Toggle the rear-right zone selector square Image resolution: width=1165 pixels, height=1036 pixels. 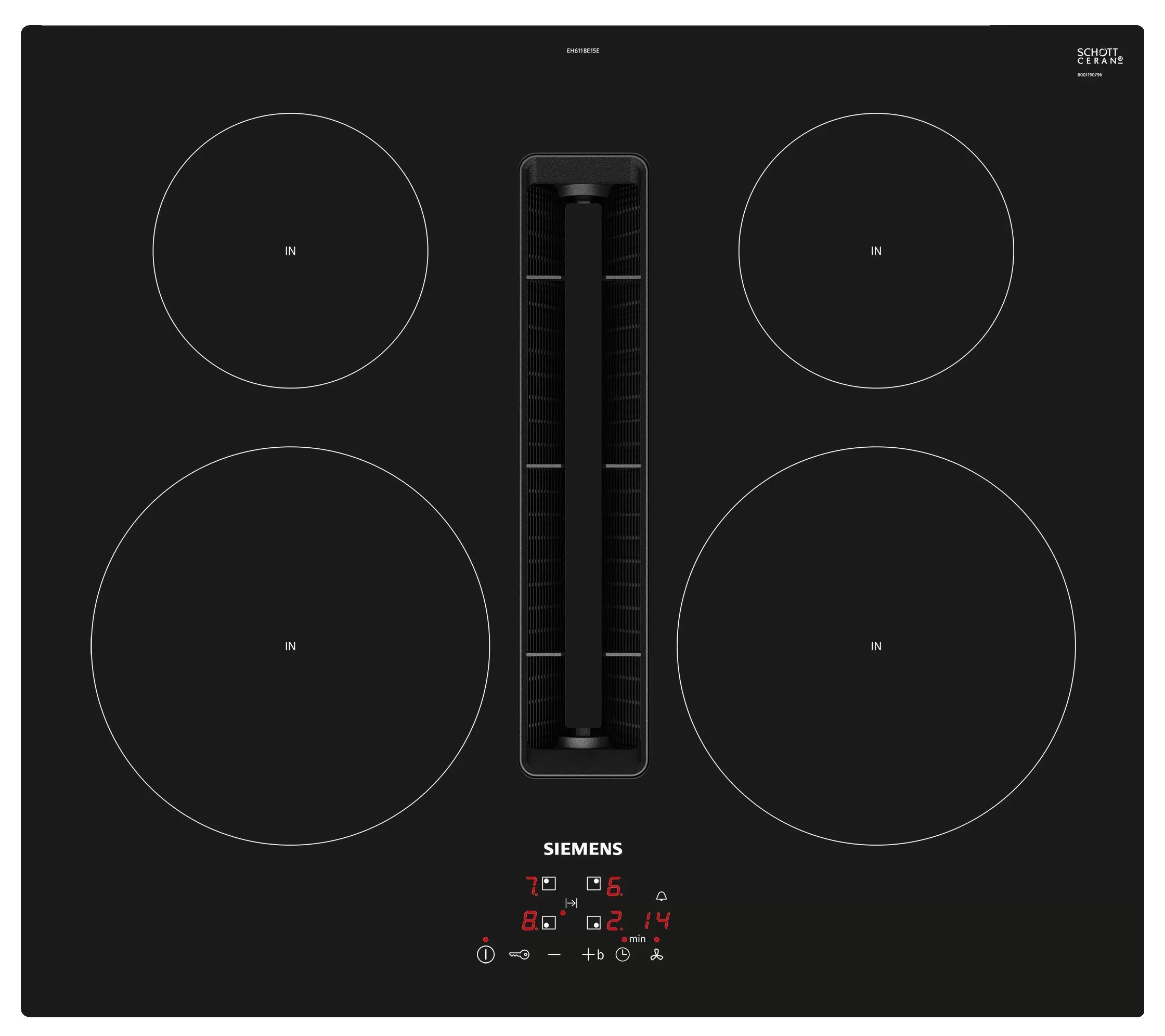pyautogui.click(x=594, y=884)
